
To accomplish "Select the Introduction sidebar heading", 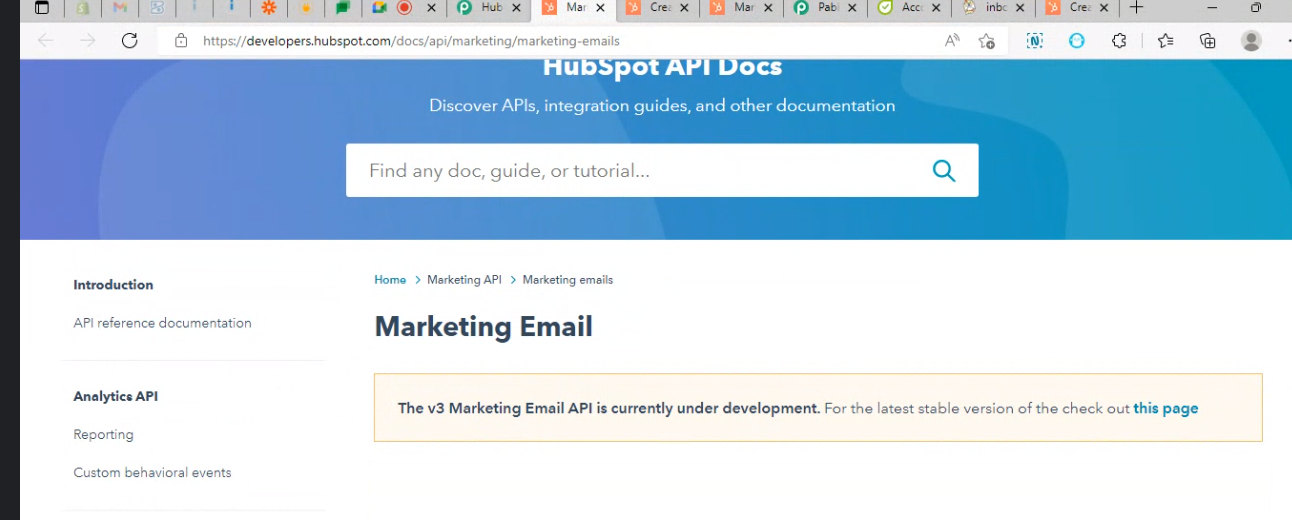I will (113, 285).
